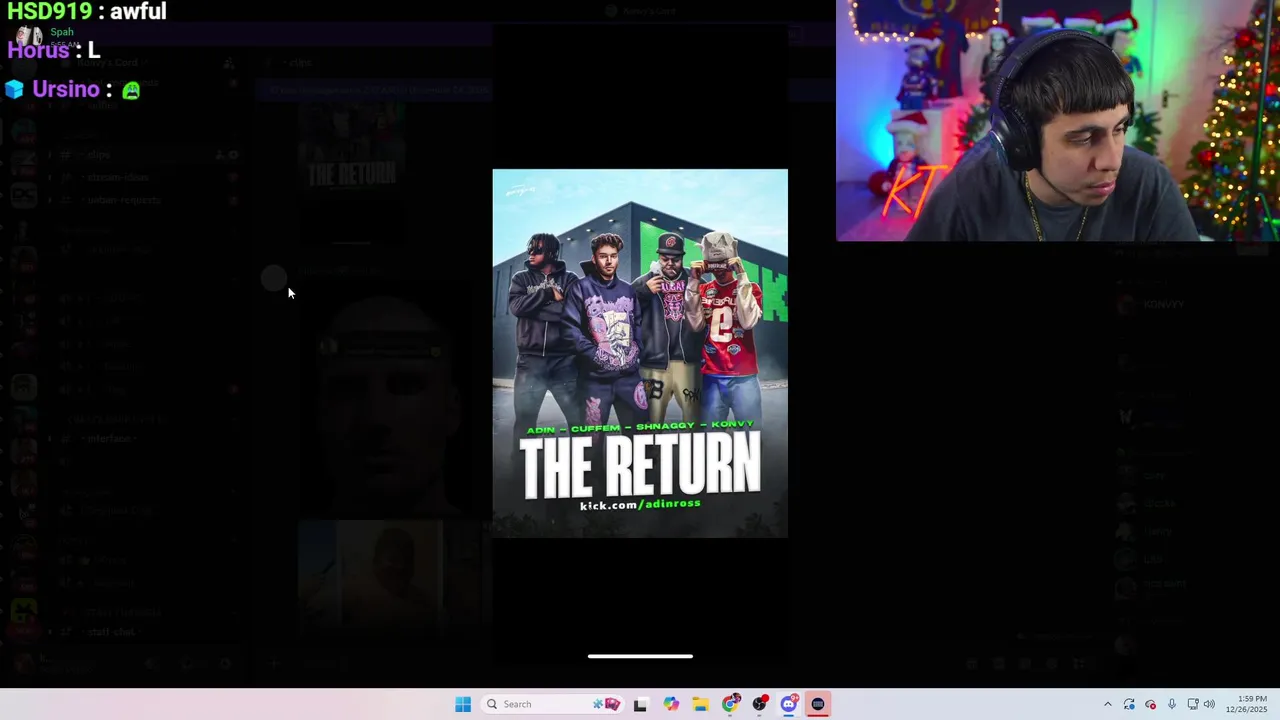Click the red-badged security tray icon
The width and height of the screenshot is (1280, 720).
click(x=1150, y=704)
